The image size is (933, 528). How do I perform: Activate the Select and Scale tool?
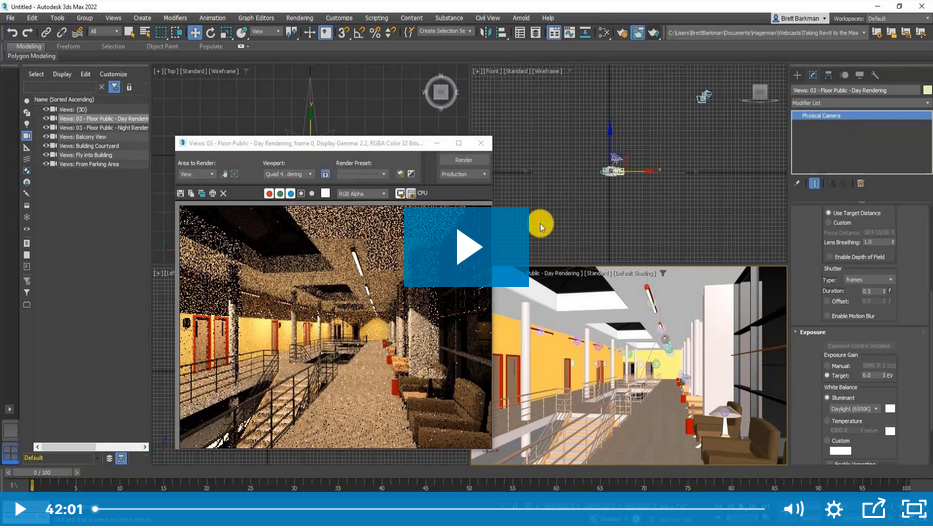(x=226, y=33)
